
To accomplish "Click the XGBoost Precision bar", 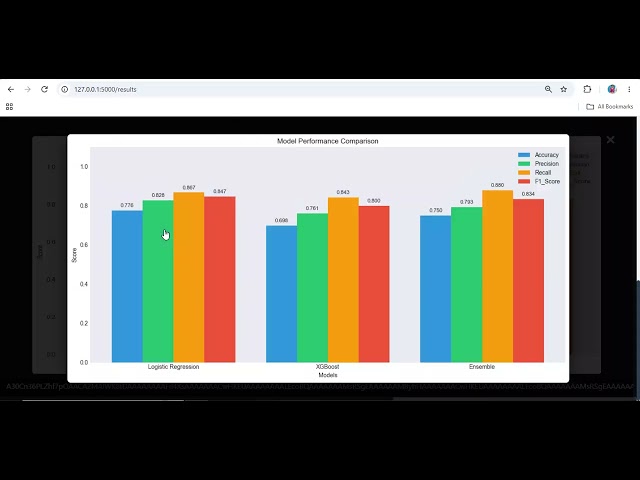I will [x=313, y=288].
